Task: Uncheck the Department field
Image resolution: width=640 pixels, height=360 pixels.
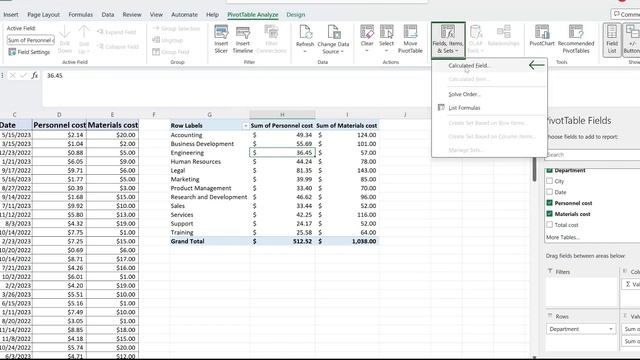Action: coord(549,170)
